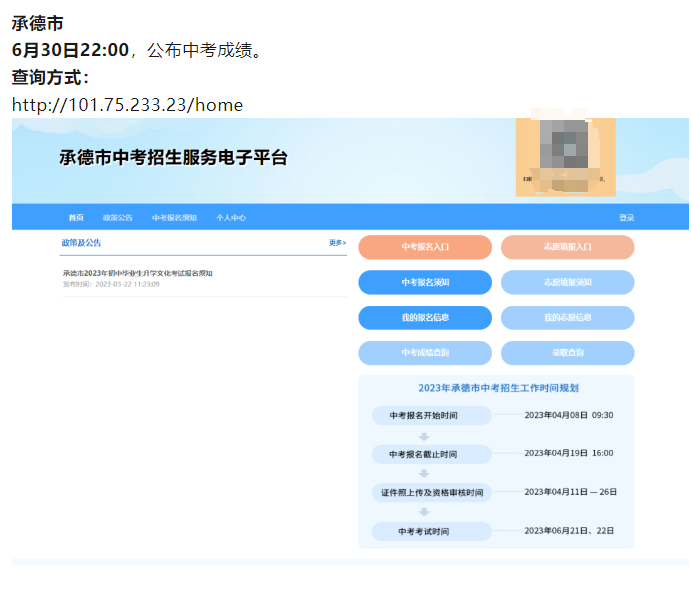Click the 志愿填报须知 button
691x601 pixels.
click(567, 282)
